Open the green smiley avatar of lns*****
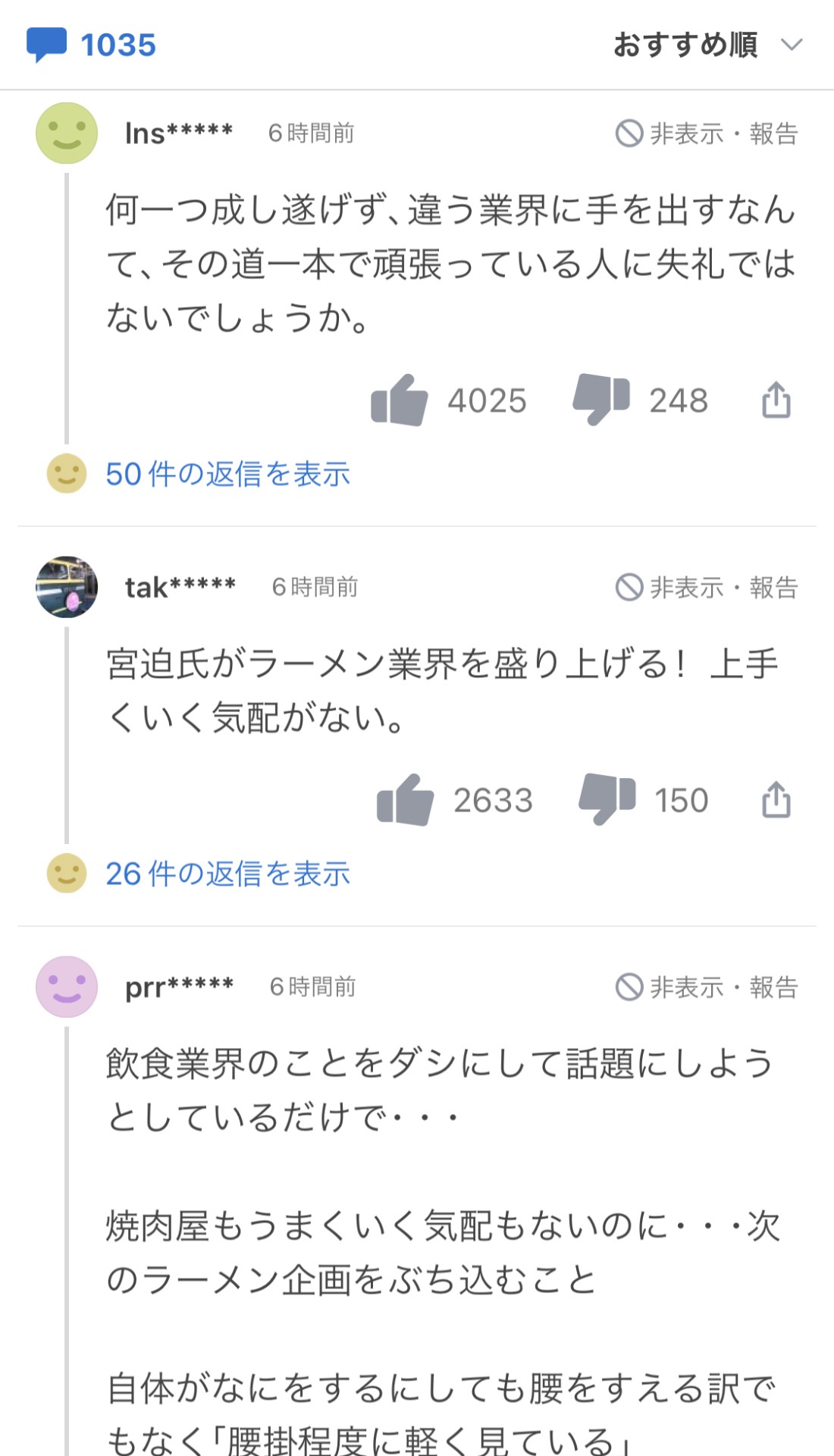Screen dimensions: 834x1456 pyautogui.click(x=67, y=133)
